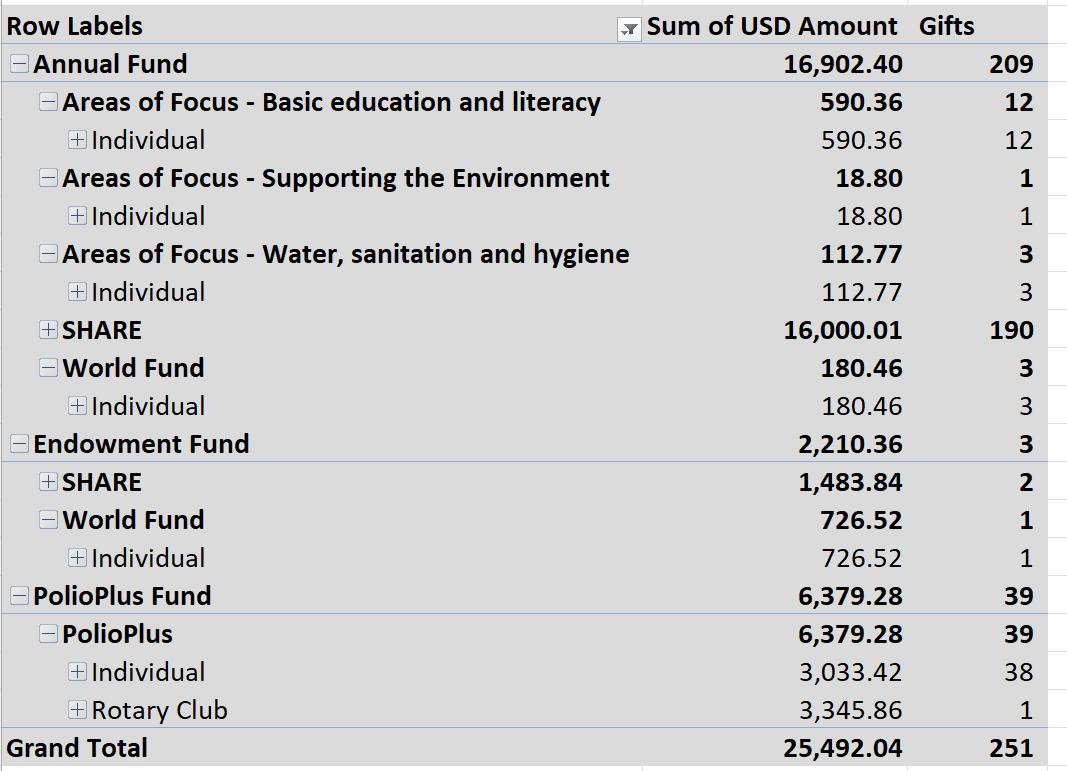Select the Sum of USD Amount header
The image size is (1067, 771).
(x=772, y=26)
